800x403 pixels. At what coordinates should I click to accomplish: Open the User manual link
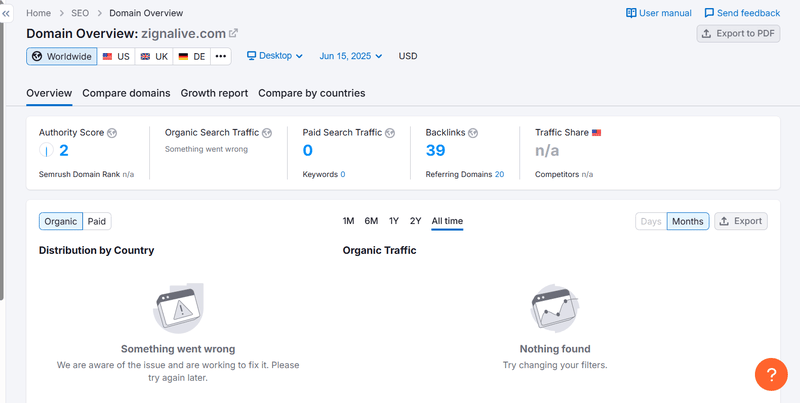[x=659, y=13]
